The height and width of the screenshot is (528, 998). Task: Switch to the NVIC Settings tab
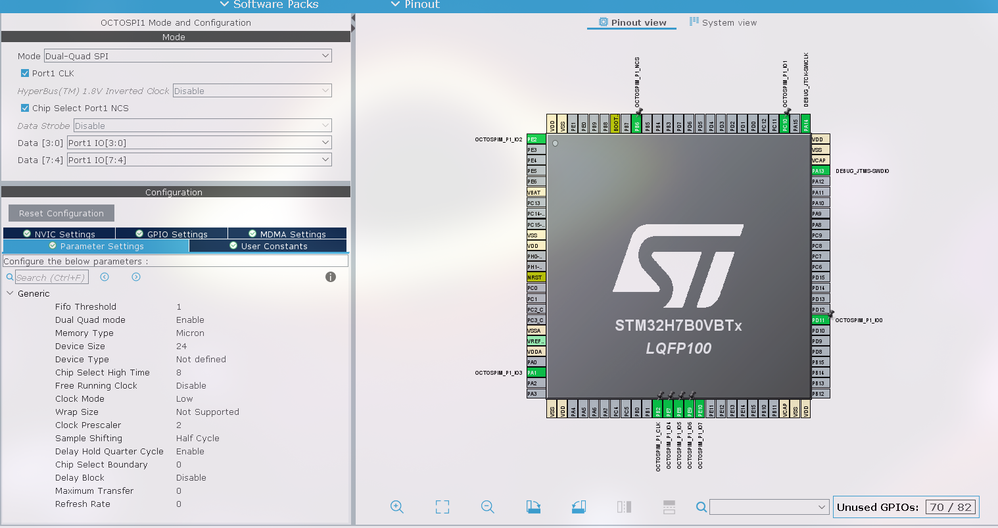(59, 234)
